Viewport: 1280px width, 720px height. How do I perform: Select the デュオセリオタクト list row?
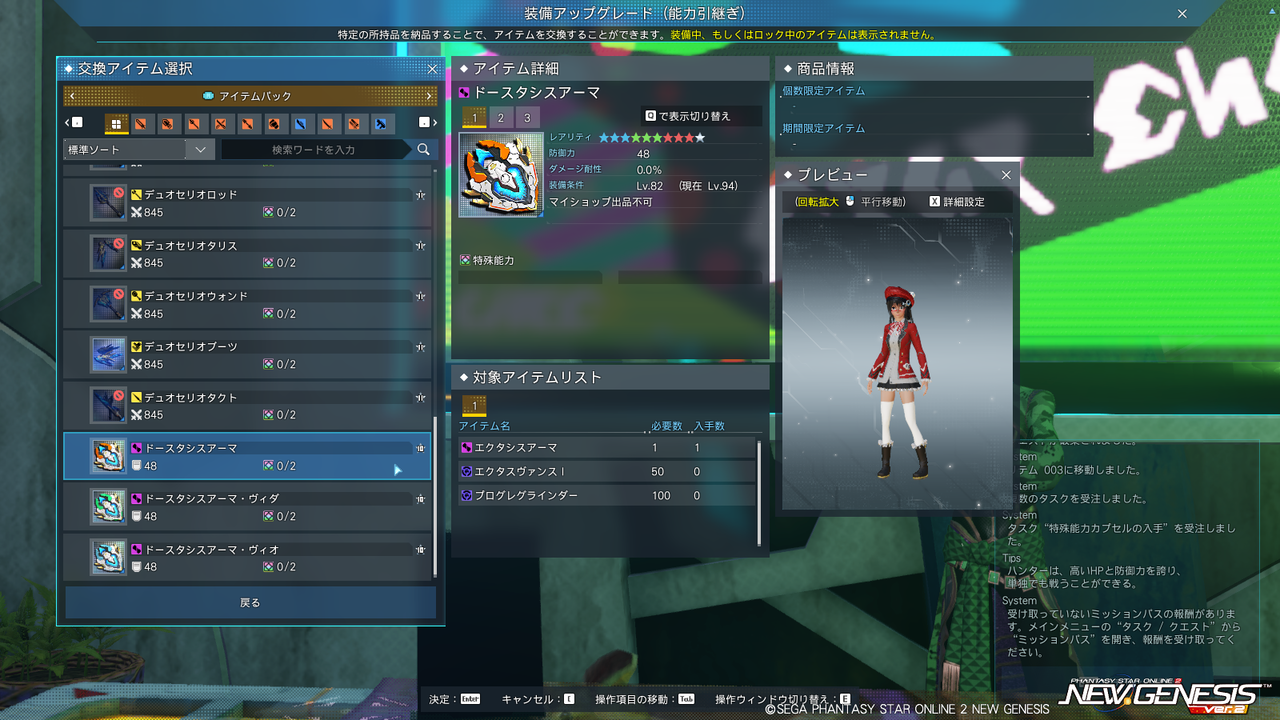(x=247, y=406)
